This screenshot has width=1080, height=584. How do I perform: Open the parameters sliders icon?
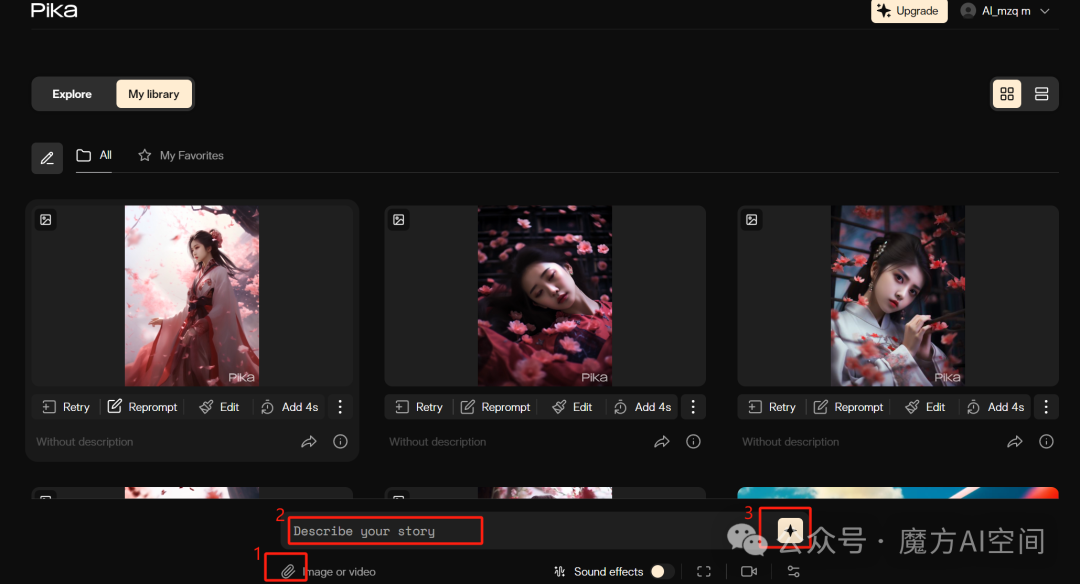pyautogui.click(x=793, y=571)
